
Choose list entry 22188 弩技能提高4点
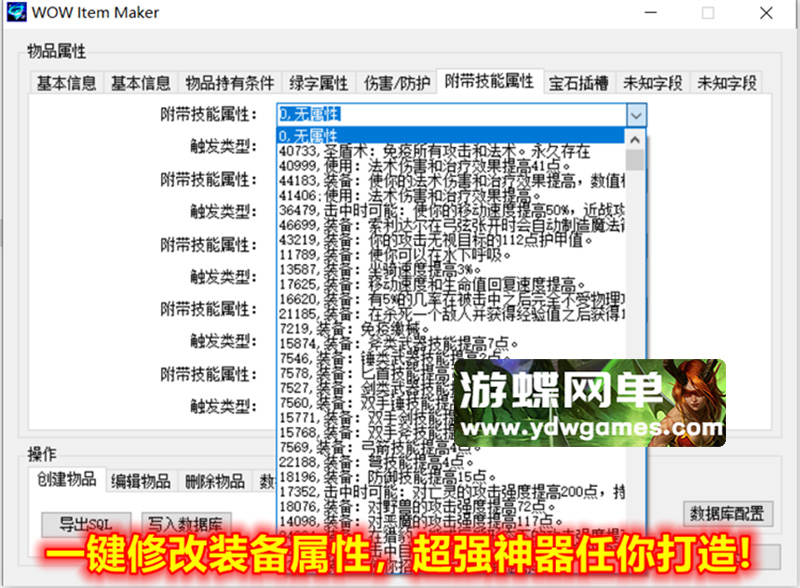[x=451, y=462]
